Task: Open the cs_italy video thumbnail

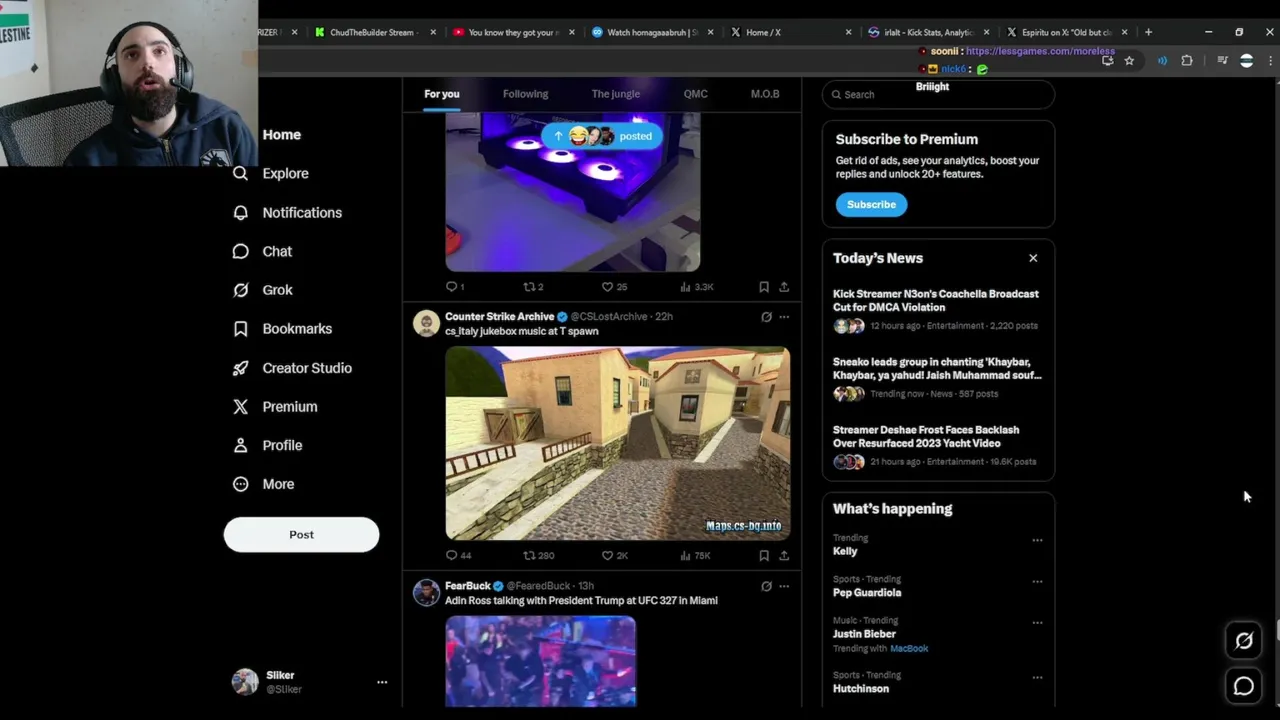Action: 617,443
